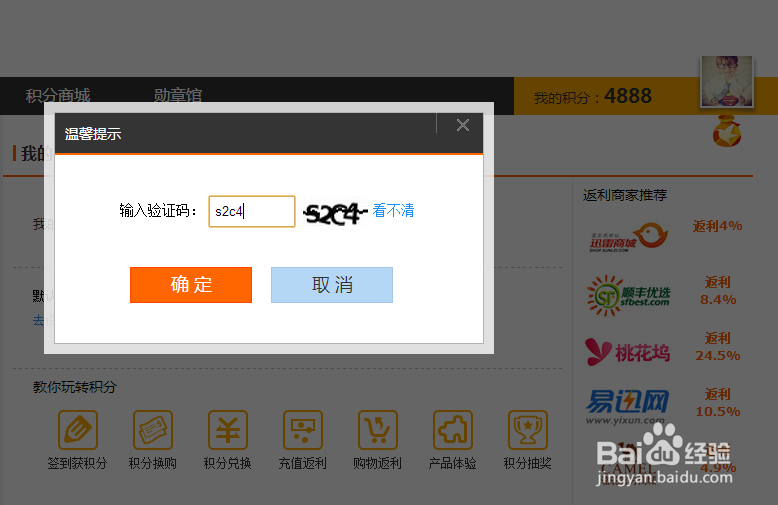Click the 看不清 refresh captcha link
Viewport: 778px width, 505px height.
393,210
